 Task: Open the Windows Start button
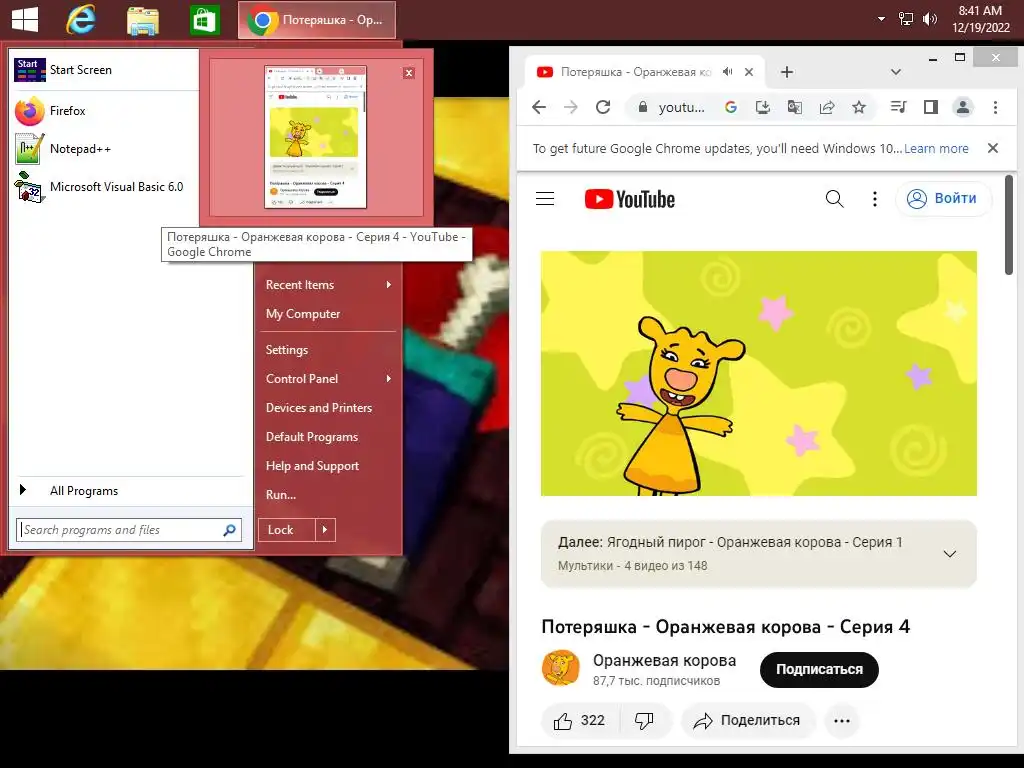click(x=25, y=20)
